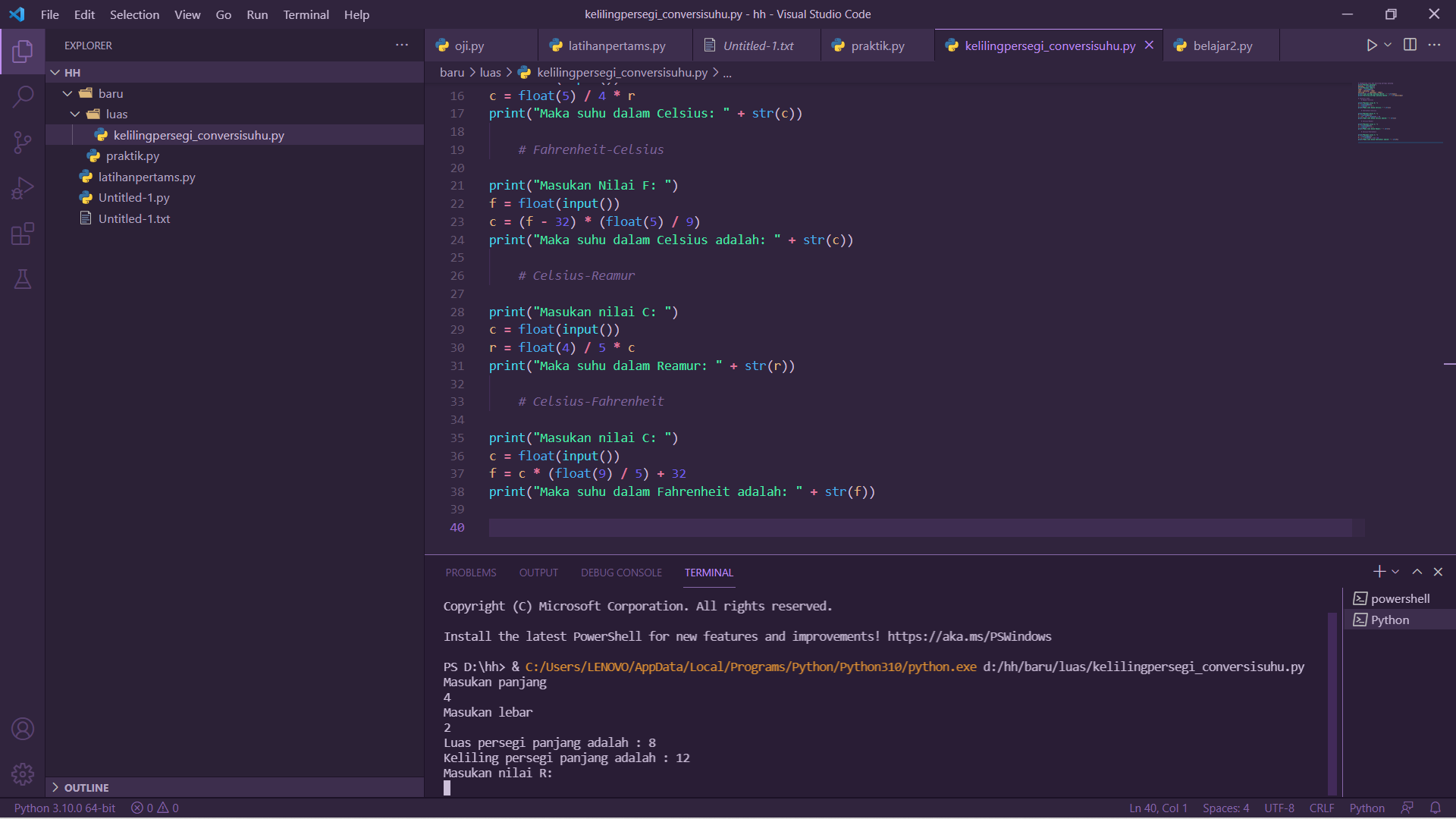Open the Go menu
The height and width of the screenshot is (819, 1456).
[x=223, y=14]
